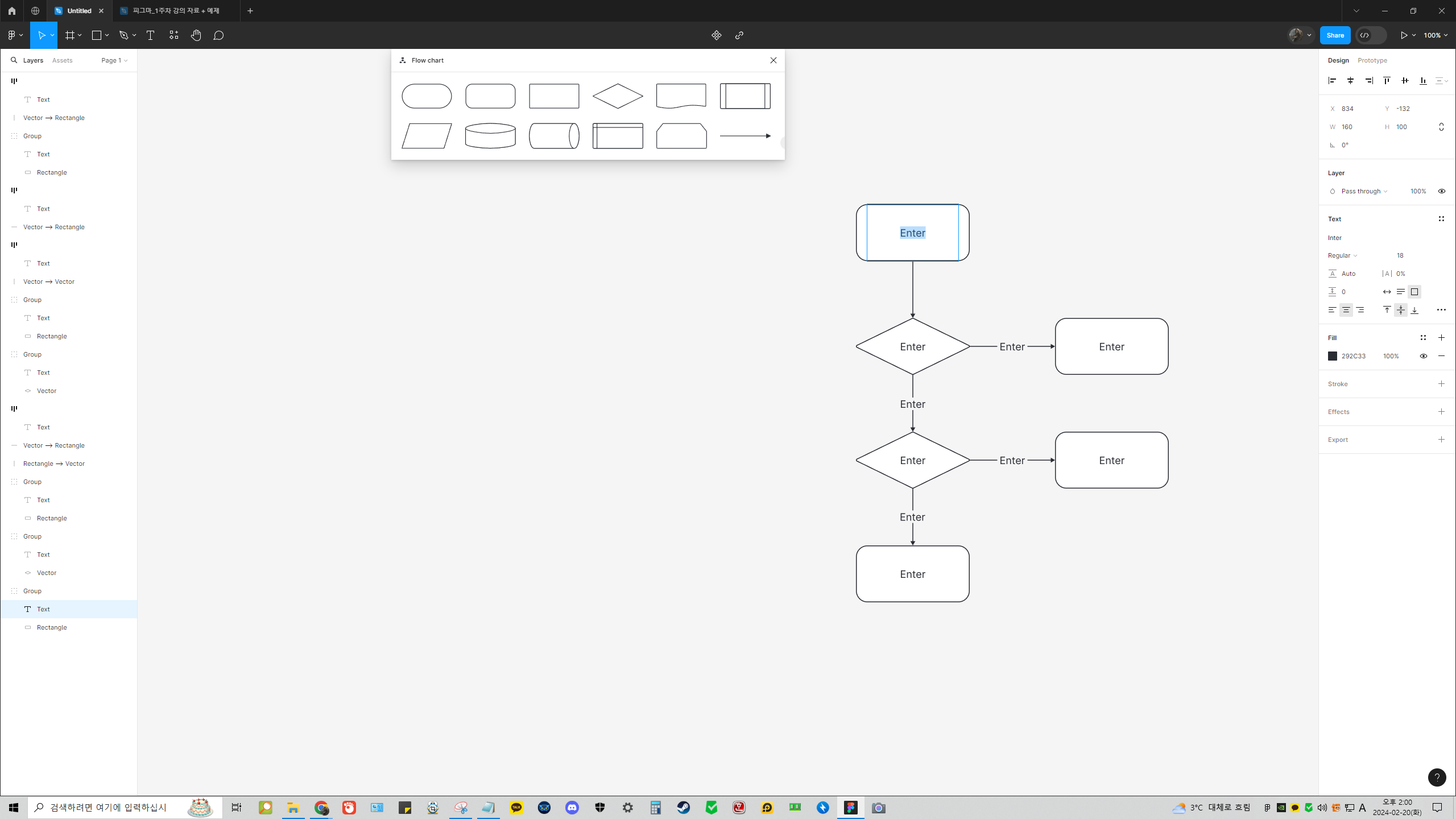Select the Move tool

[x=41, y=35]
